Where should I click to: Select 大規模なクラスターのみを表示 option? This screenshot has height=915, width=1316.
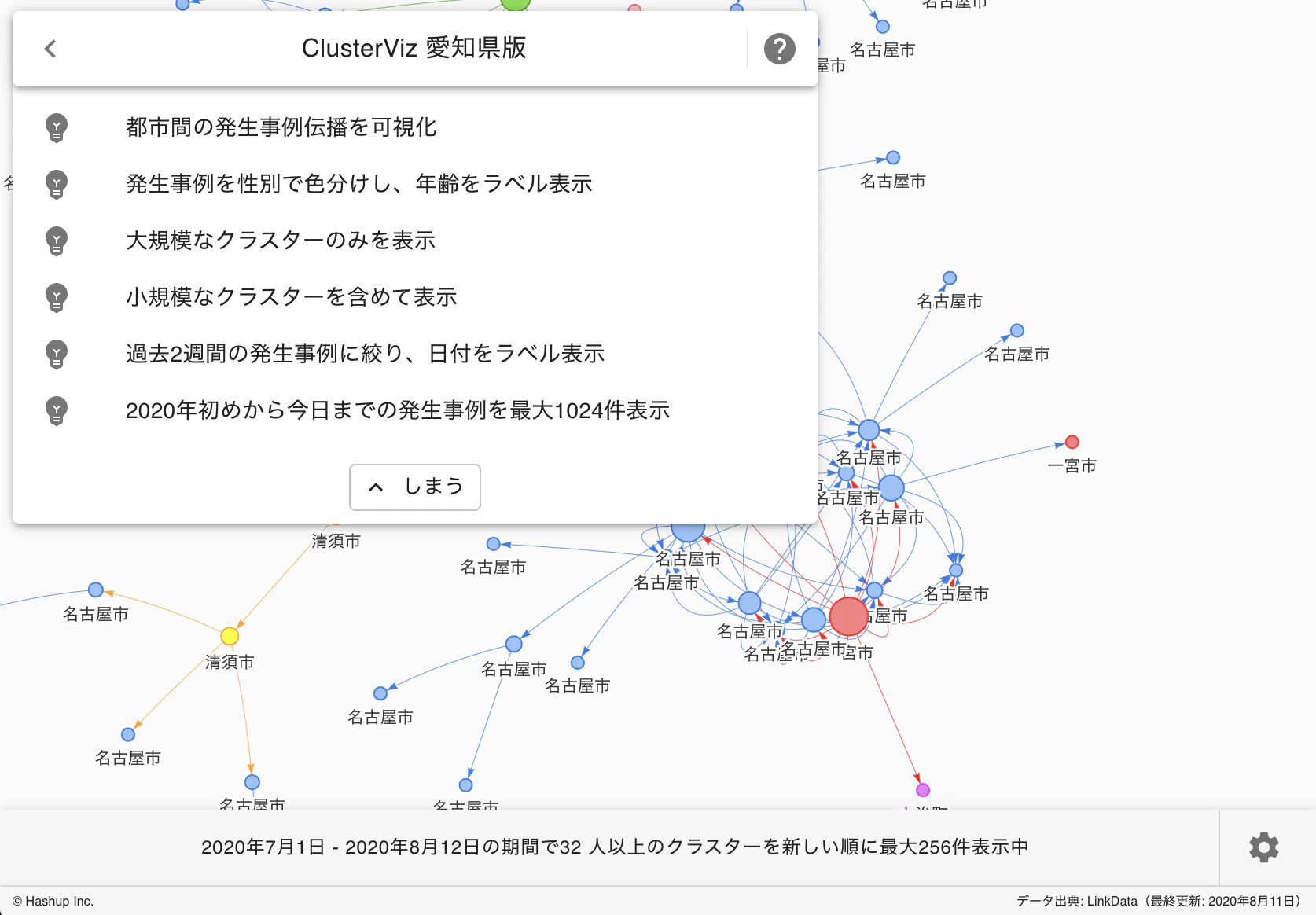[x=415, y=241]
